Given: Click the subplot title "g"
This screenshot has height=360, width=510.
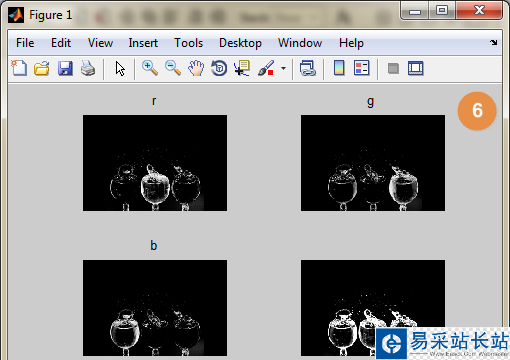Looking at the screenshot, I should (370, 102).
